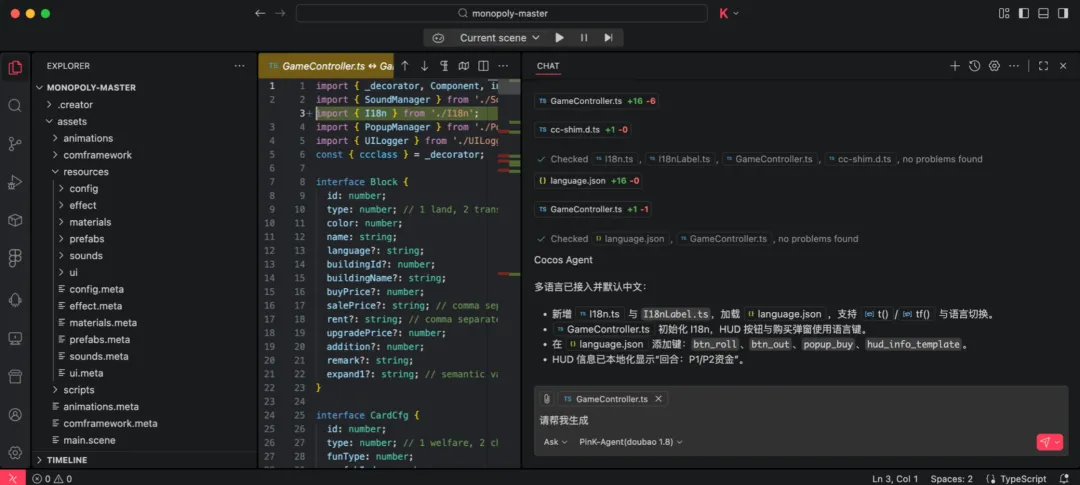The image size is (1080, 485).
Task: Select the CHAT tab
Action: [548, 66]
